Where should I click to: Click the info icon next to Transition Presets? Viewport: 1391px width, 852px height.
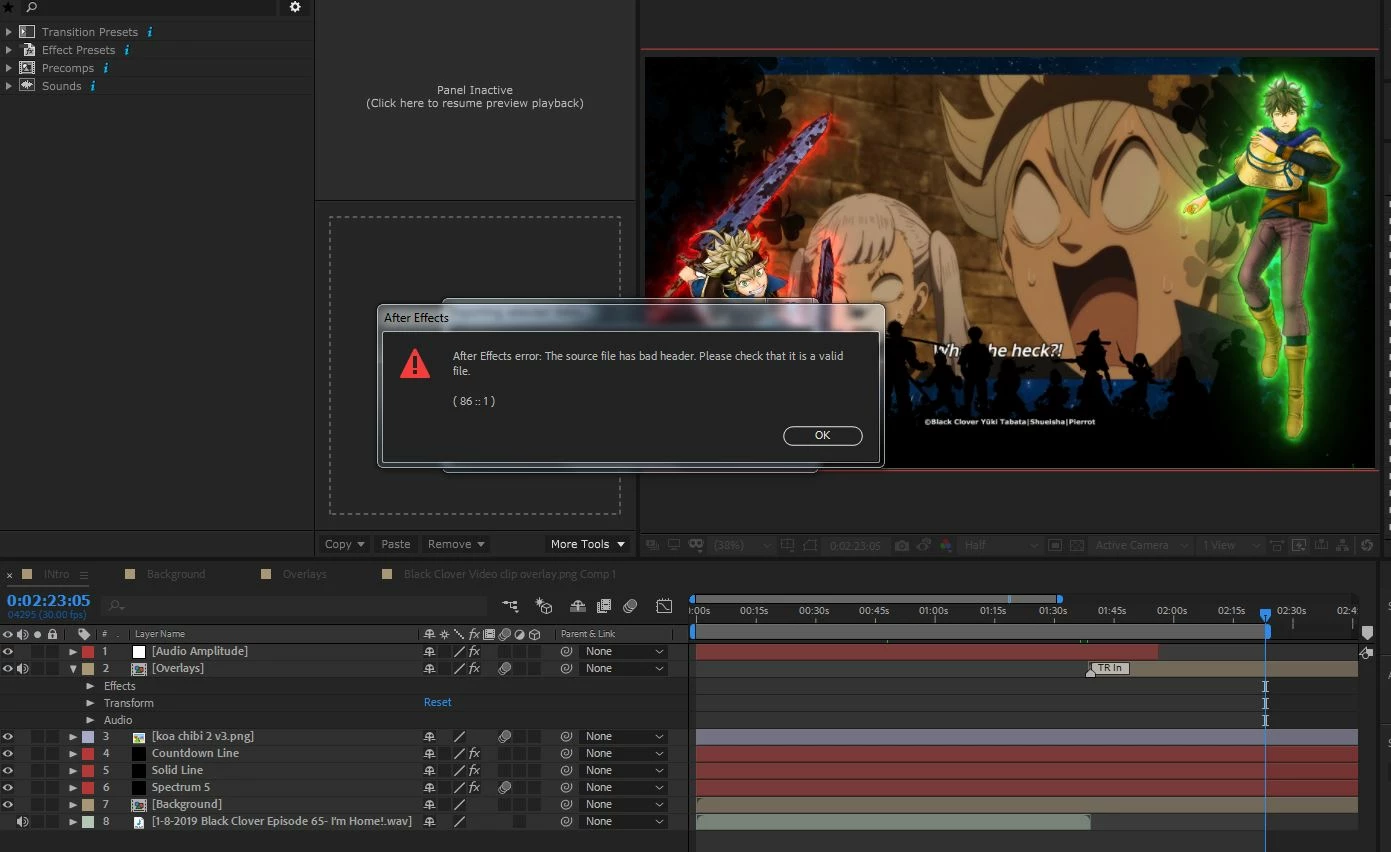(150, 32)
